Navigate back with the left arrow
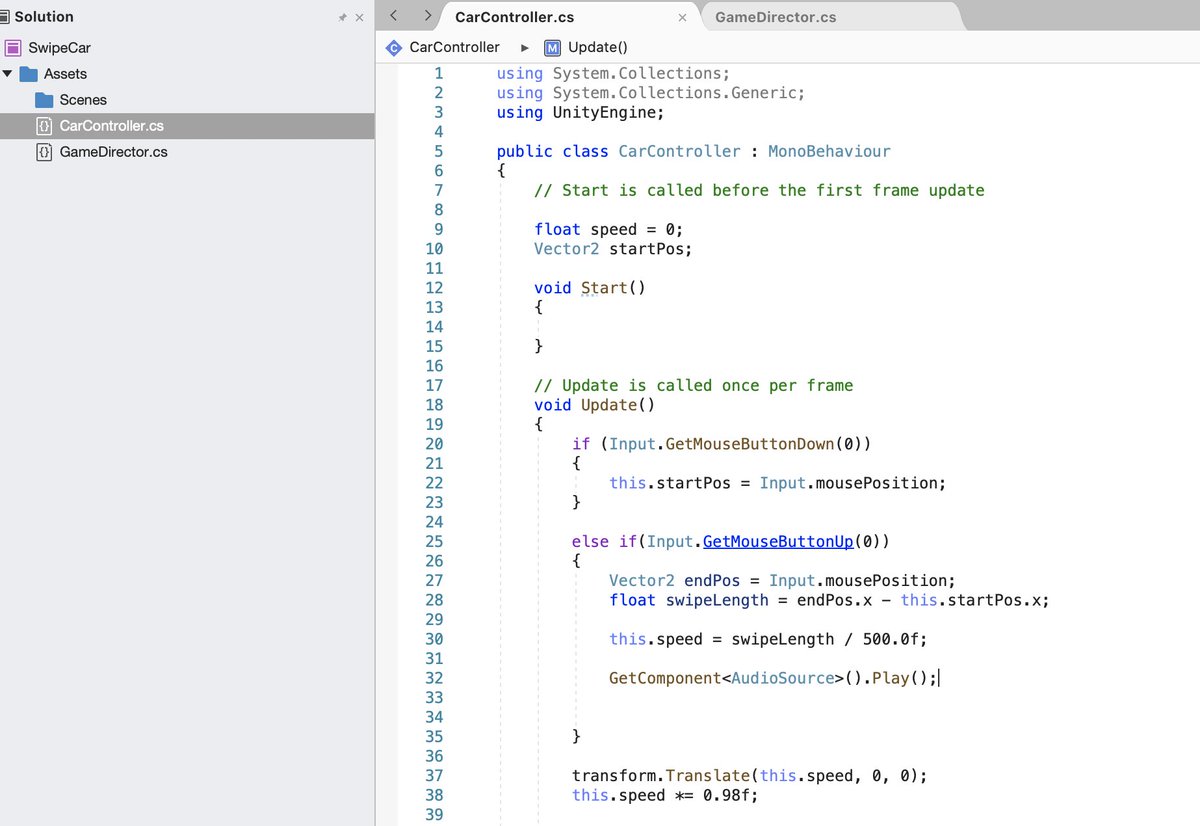 coord(394,16)
